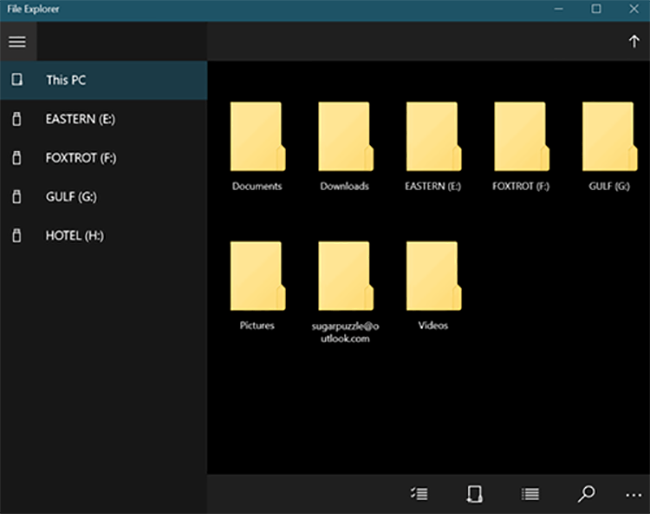The width and height of the screenshot is (650, 514).
Task: Choose GULF (G:) drive in sidebar
Action: pos(70,197)
